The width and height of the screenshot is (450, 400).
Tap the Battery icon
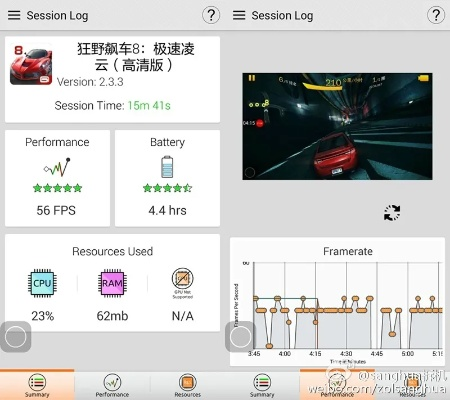167,166
